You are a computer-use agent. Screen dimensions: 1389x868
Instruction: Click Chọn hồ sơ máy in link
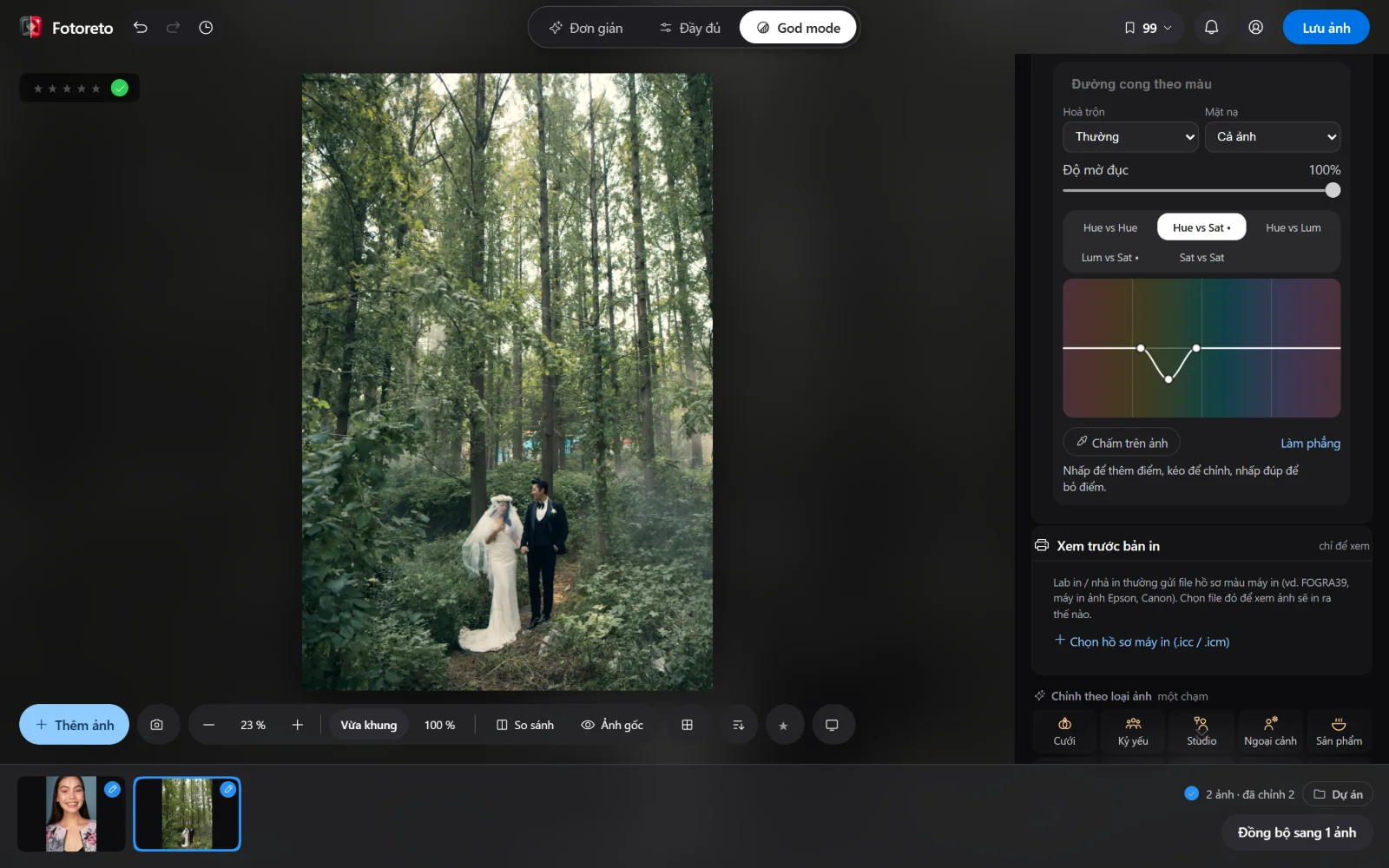point(1142,641)
